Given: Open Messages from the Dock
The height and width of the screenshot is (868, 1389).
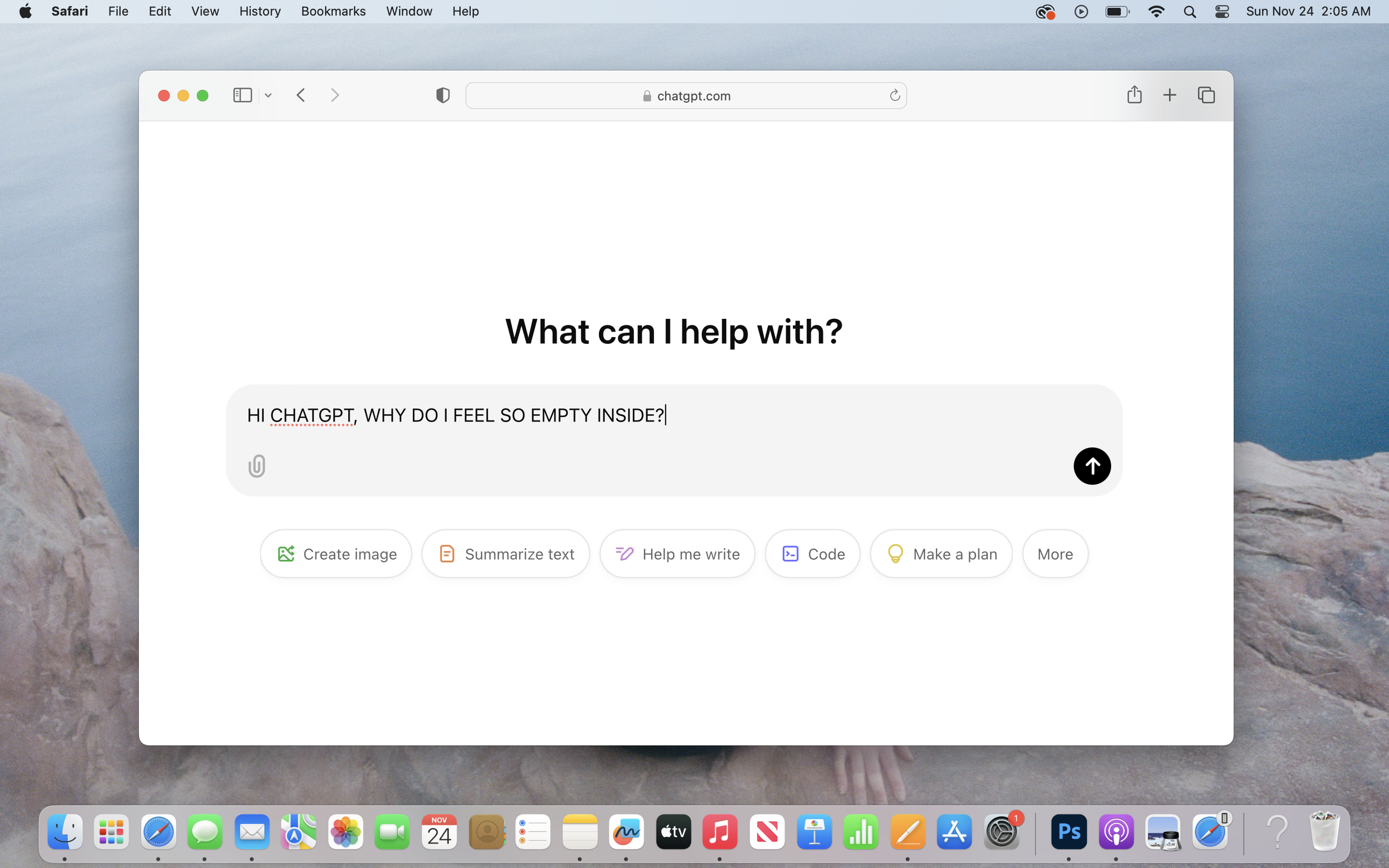Looking at the screenshot, I should click(205, 831).
